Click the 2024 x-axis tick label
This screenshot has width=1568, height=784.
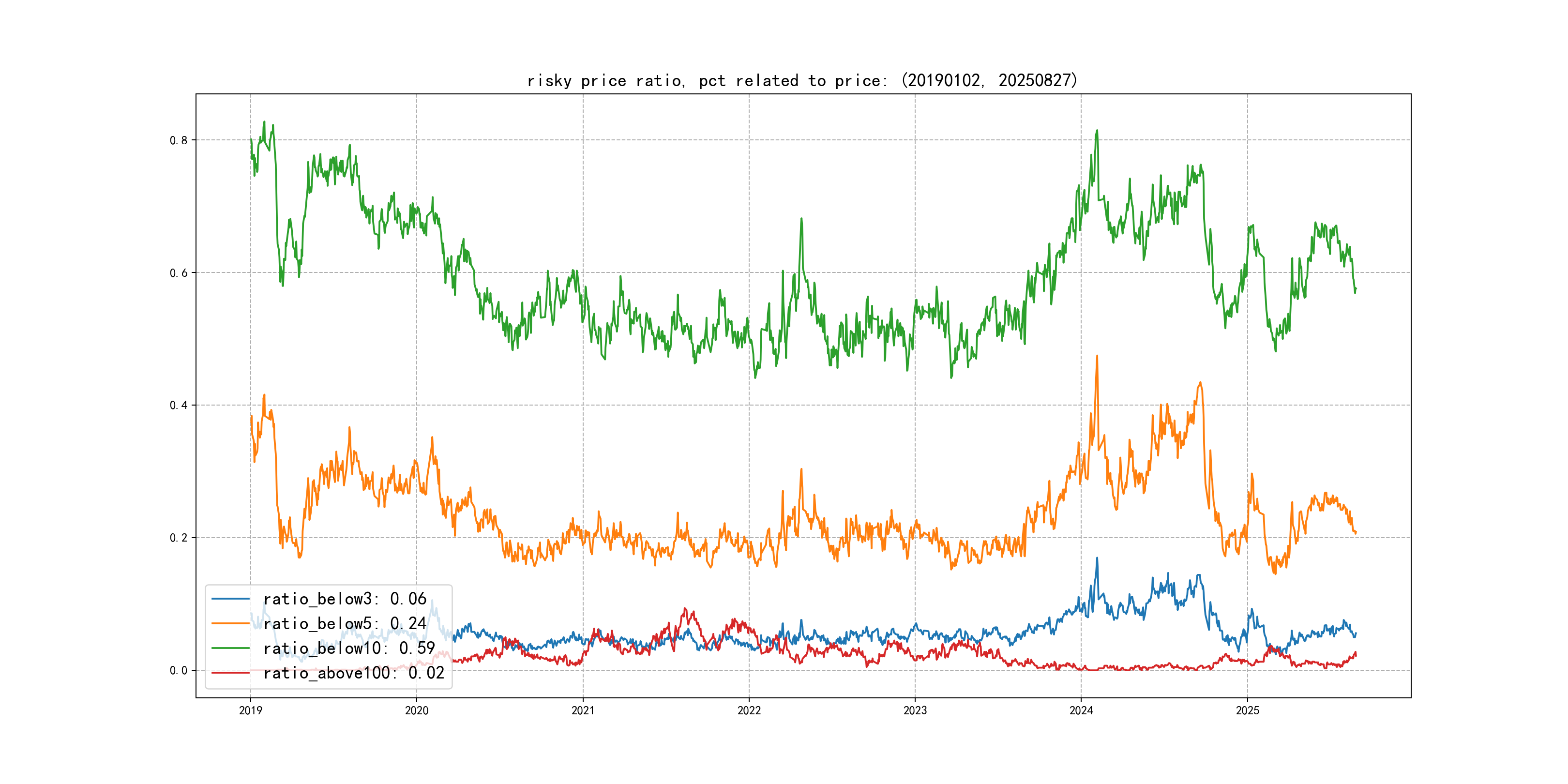1081,710
